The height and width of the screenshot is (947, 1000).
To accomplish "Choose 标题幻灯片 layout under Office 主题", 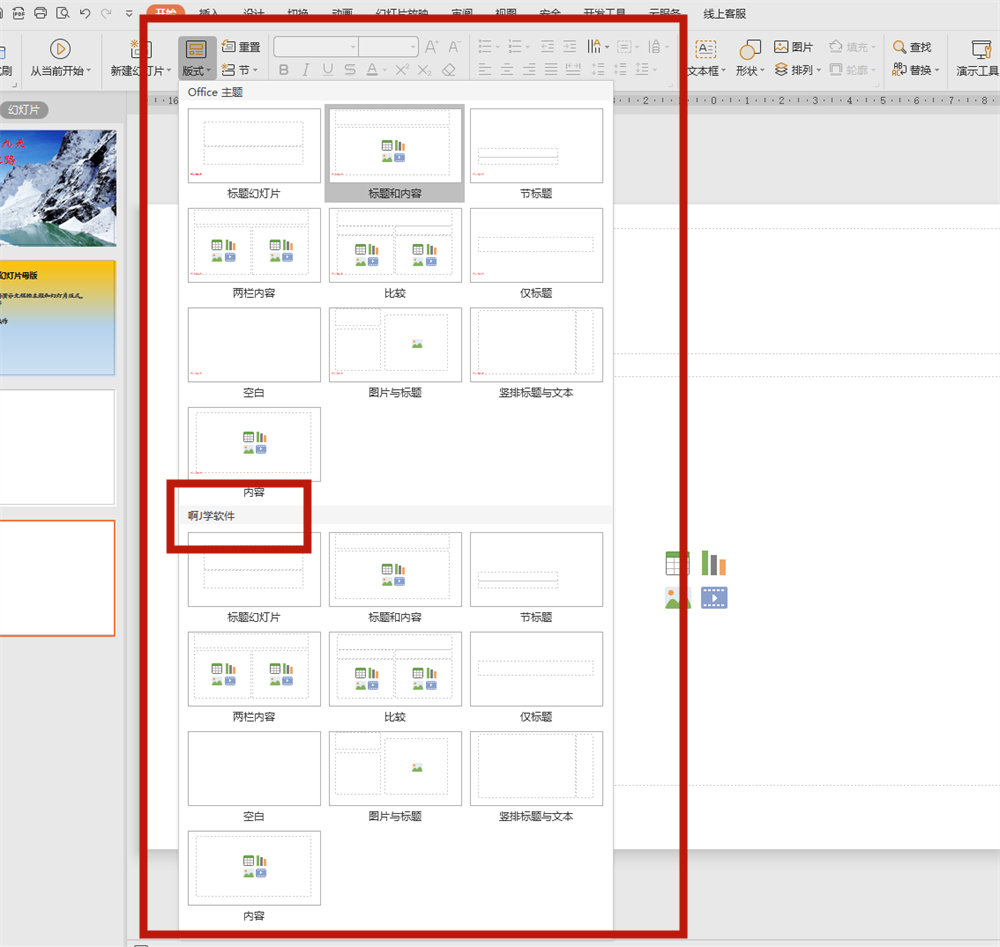I will point(254,154).
